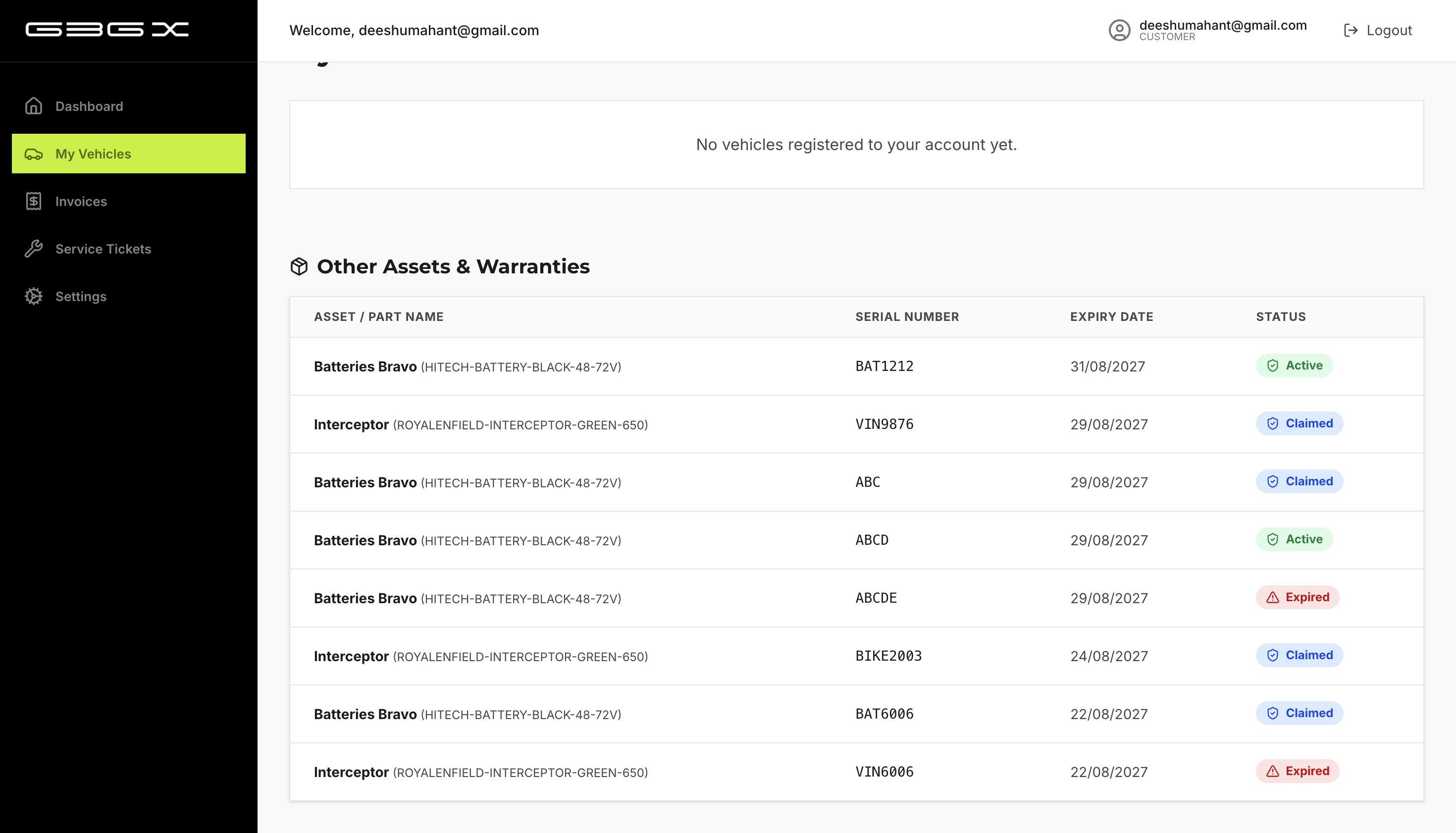The width and height of the screenshot is (1456, 833).
Task: Click the Other Assets & Warranties heading
Action: coord(453,266)
